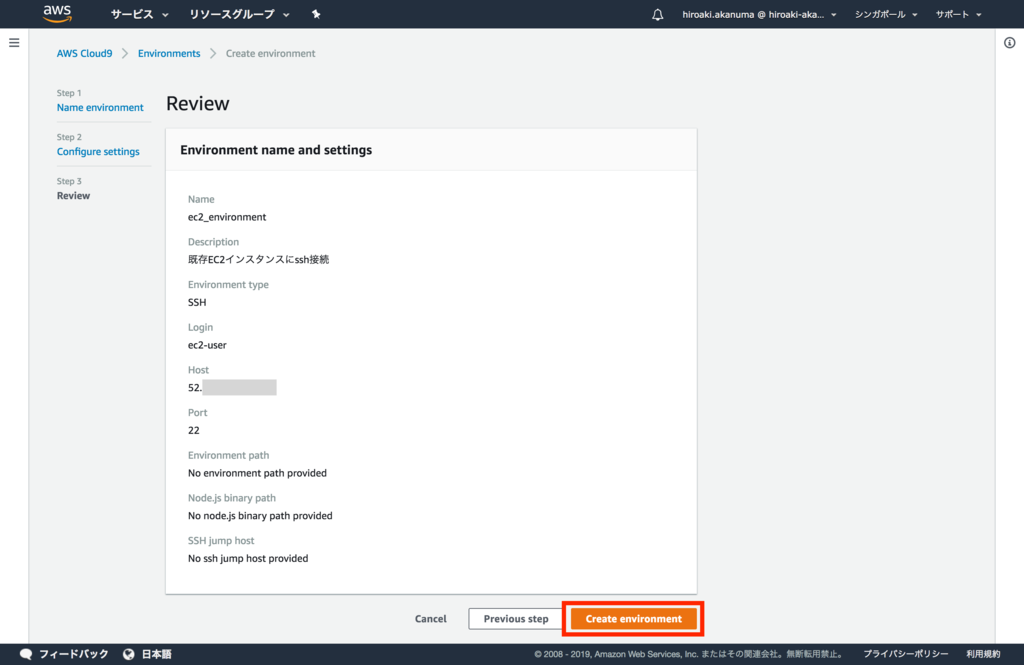Click the Create environment breadcrumb text
The image size is (1024, 665).
270,54
